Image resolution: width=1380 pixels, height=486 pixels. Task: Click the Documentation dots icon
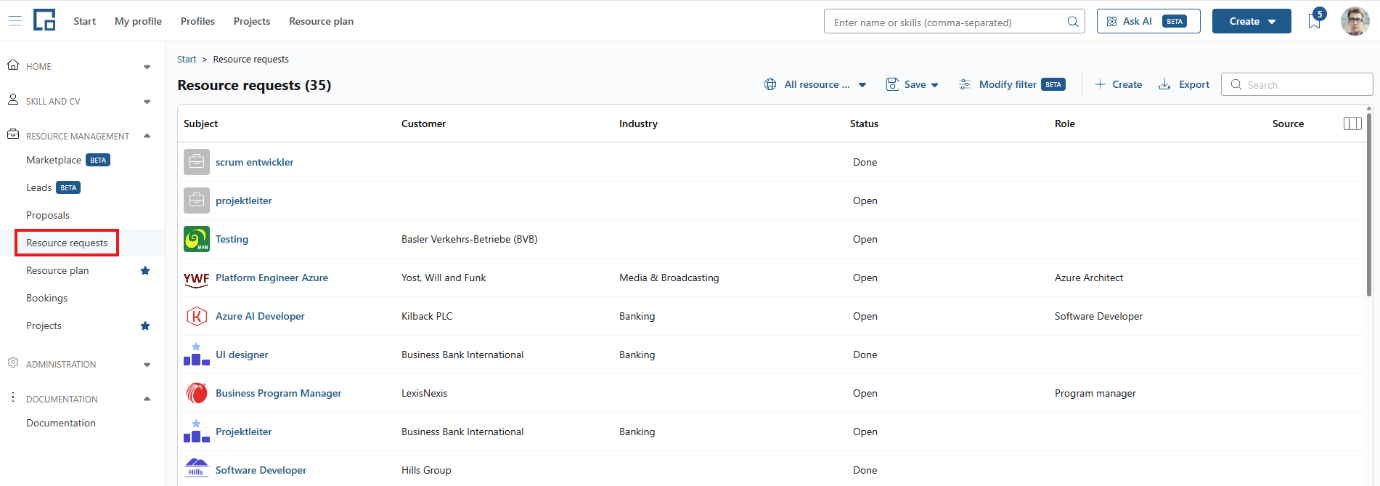coord(13,398)
